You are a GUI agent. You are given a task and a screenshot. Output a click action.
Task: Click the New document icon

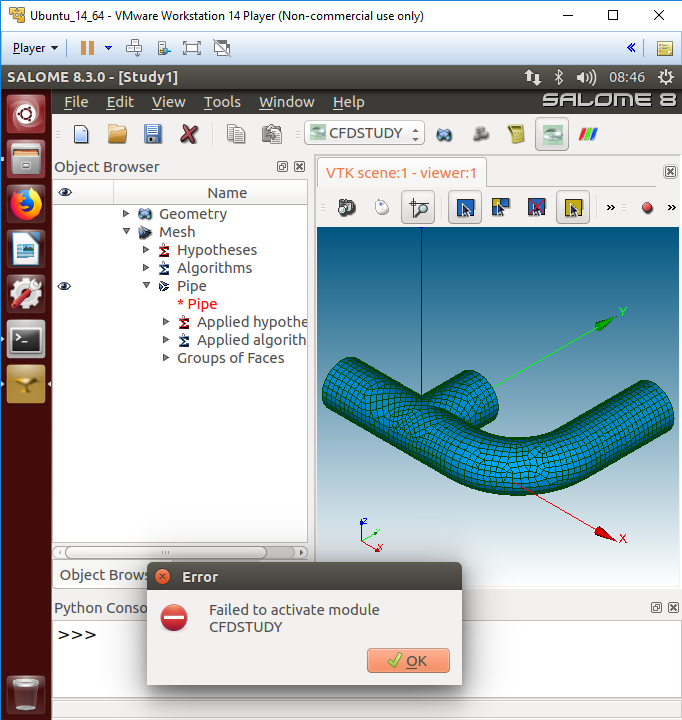pos(82,134)
